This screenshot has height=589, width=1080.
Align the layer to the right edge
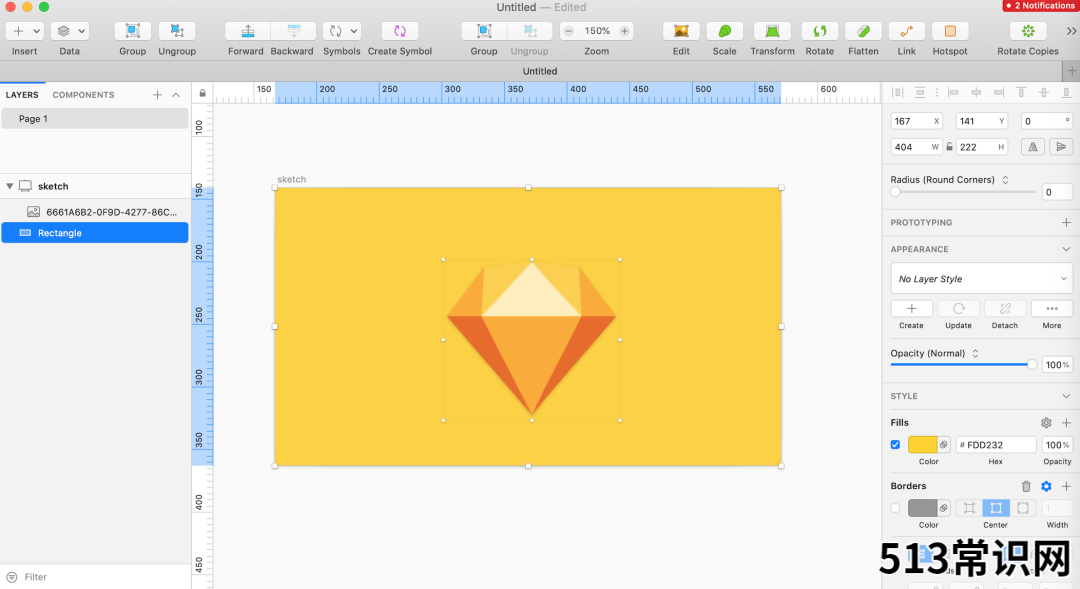[999, 92]
